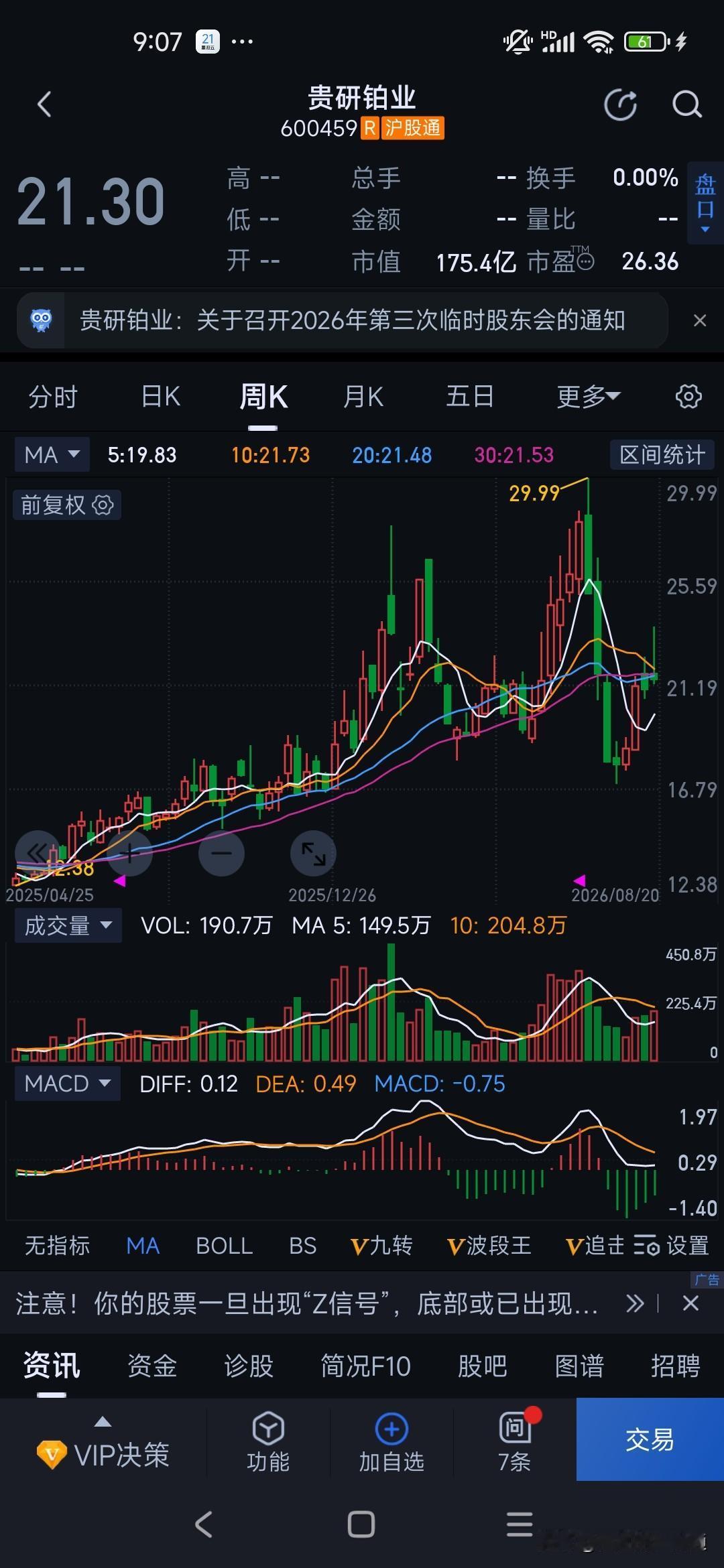Open the 成交量 indicator dropdown

(x=68, y=925)
